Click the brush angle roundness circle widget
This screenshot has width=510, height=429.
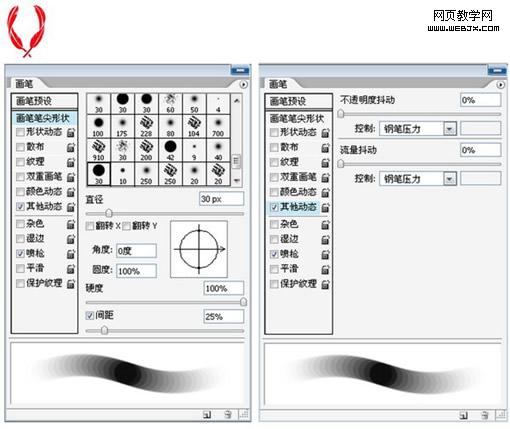199,249
